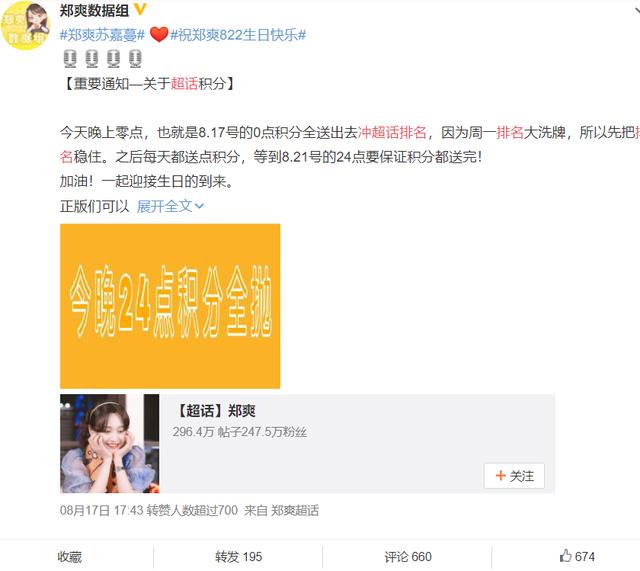Screen dimensions: 640x571
Task: Click the red 超话 keyword link
Action: click(184, 84)
